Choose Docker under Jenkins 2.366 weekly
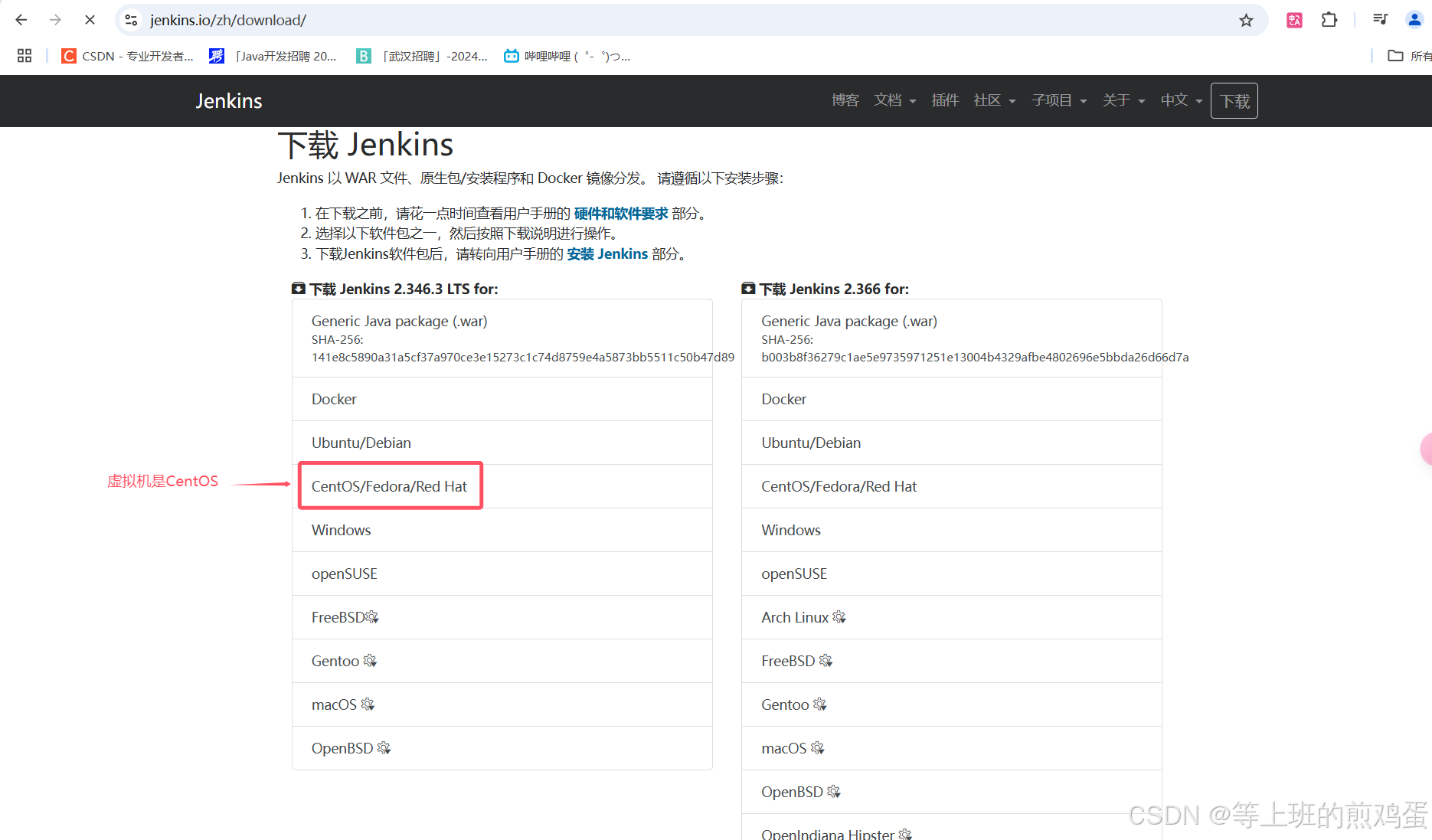 [x=783, y=399]
